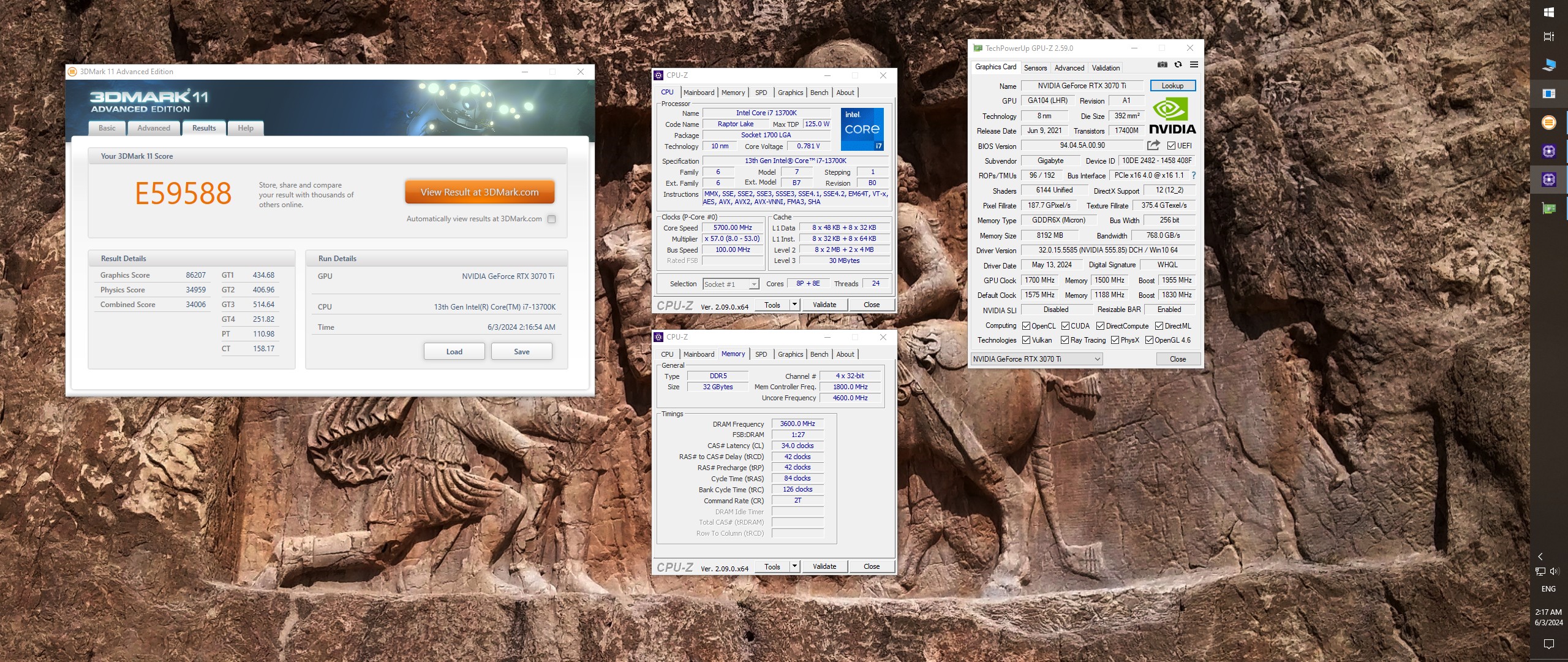The height and width of the screenshot is (662, 1568).
Task: Toggle the DirectML checkbox
Action: click(1159, 326)
